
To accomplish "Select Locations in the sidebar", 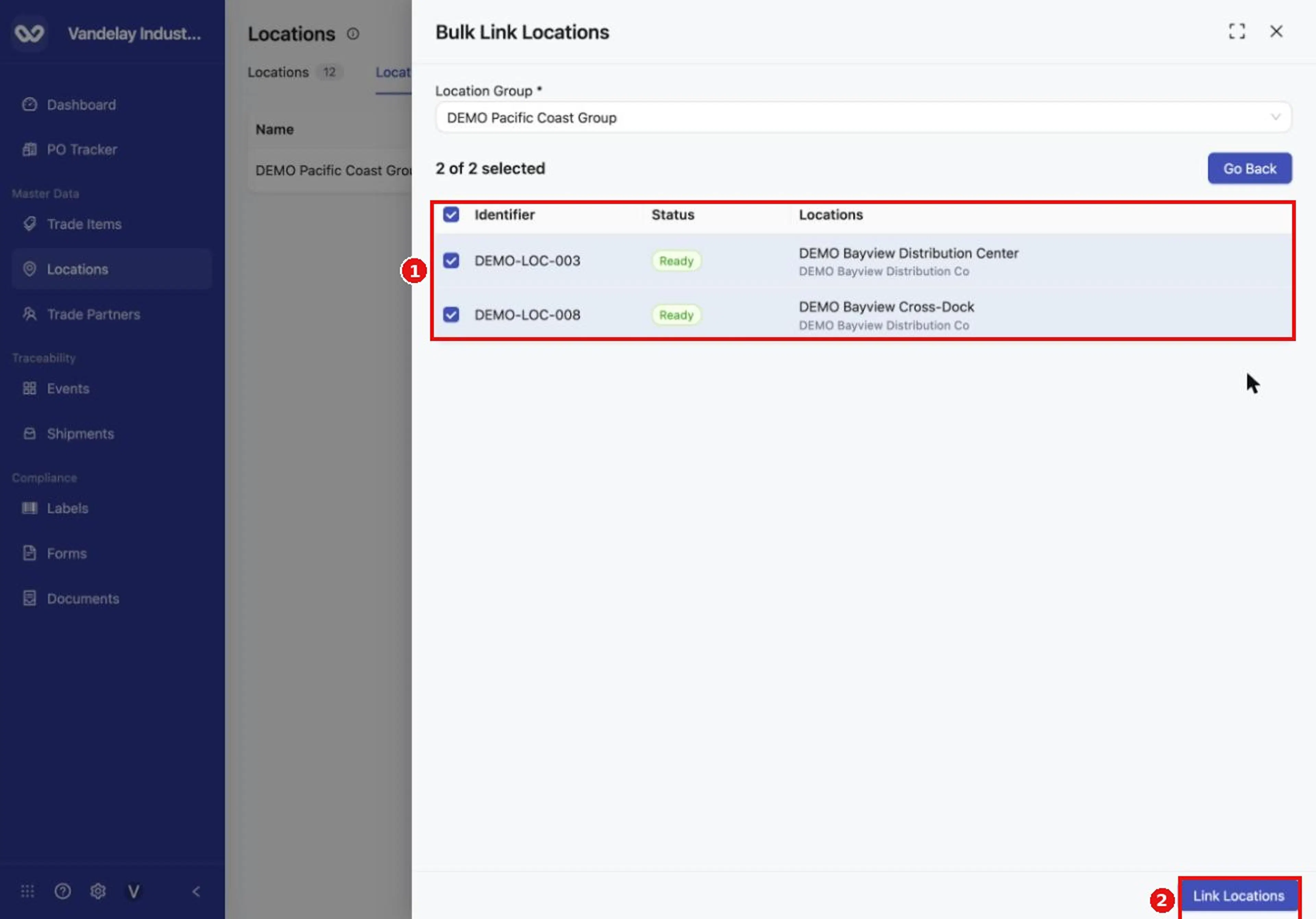I will pyautogui.click(x=112, y=269).
